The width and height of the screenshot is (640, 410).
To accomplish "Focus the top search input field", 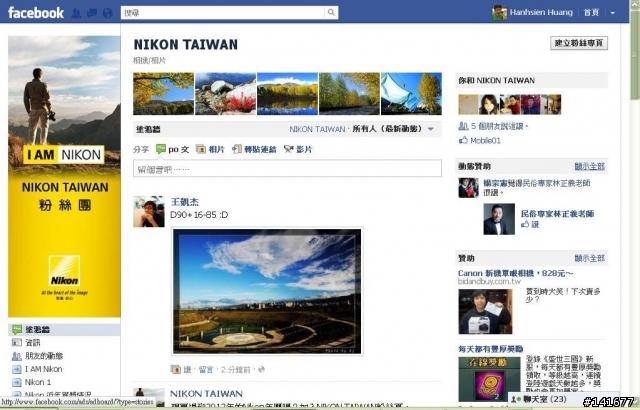I will coord(223,13).
